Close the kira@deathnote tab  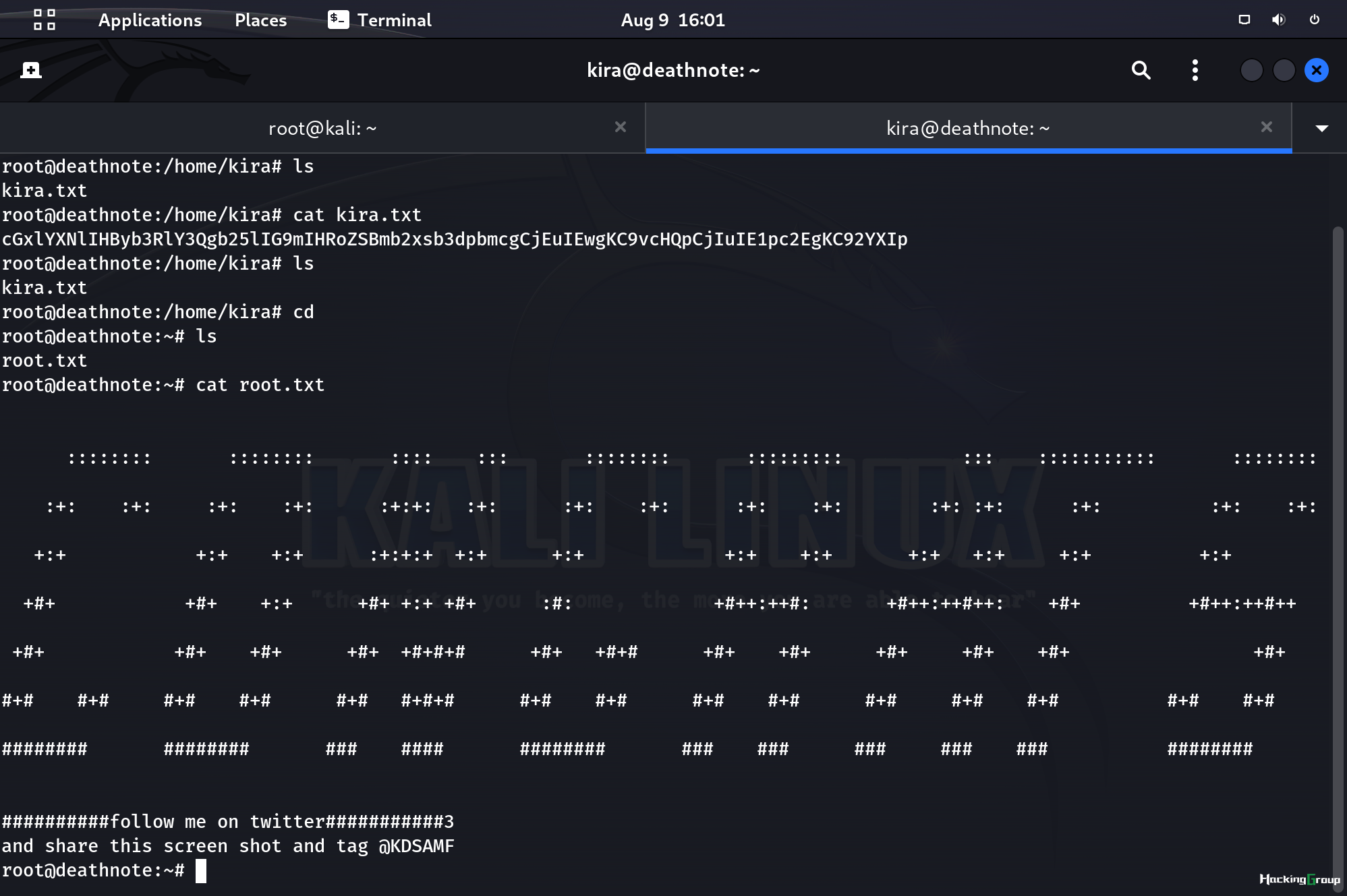tap(1267, 127)
